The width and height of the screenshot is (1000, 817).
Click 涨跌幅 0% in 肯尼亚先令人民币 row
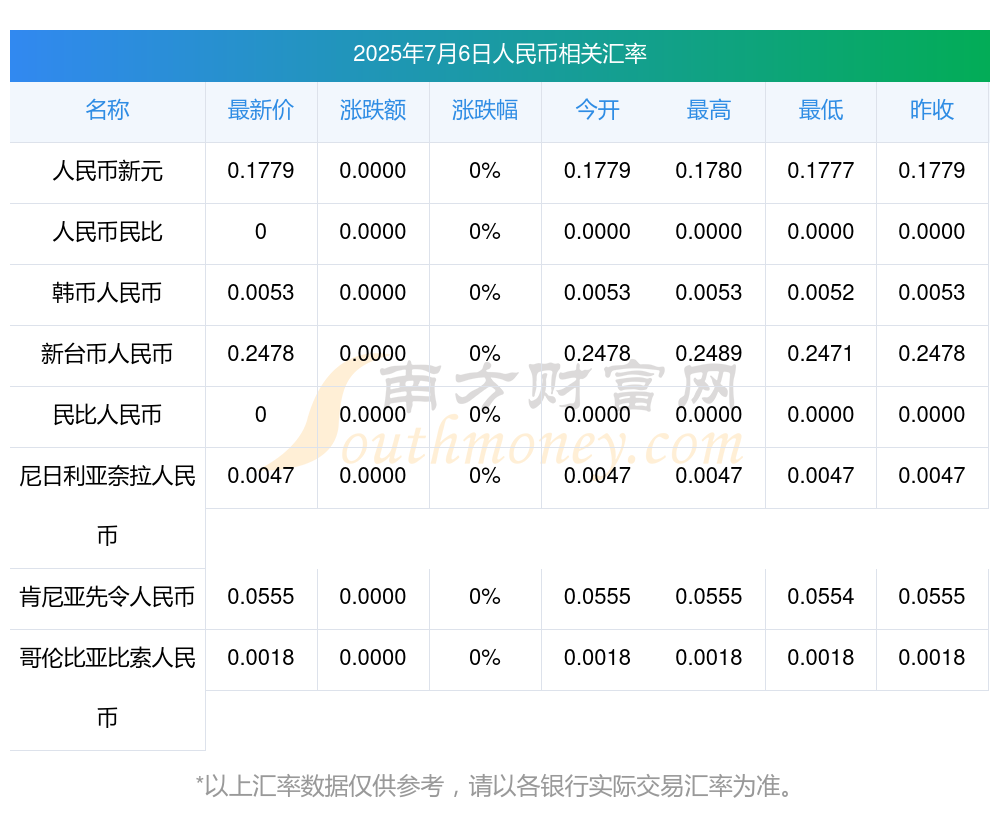click(x=485, y=597)
